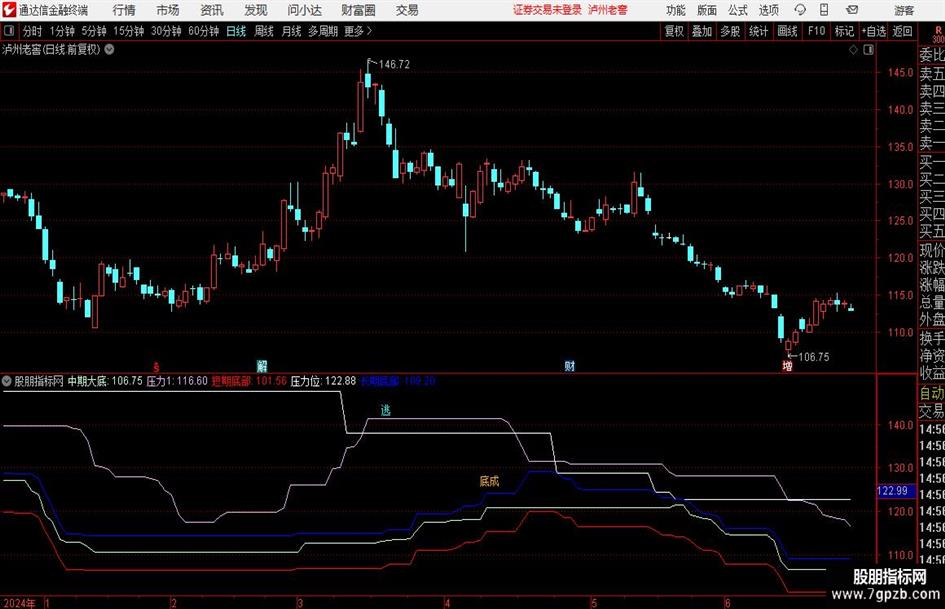The image size is (945, 609).
Task: Click the '逃' signal label in indicator
Action: [x=386, y=410]
